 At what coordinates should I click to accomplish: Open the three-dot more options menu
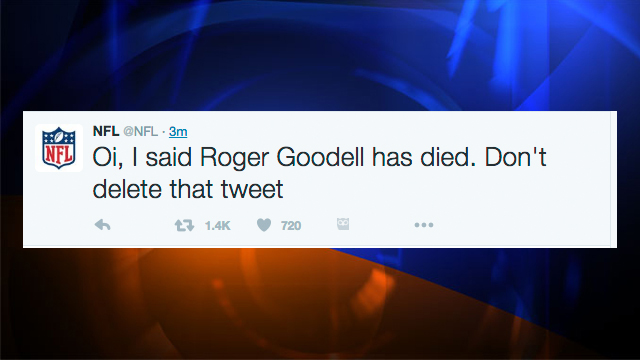(x=424, y=225)
